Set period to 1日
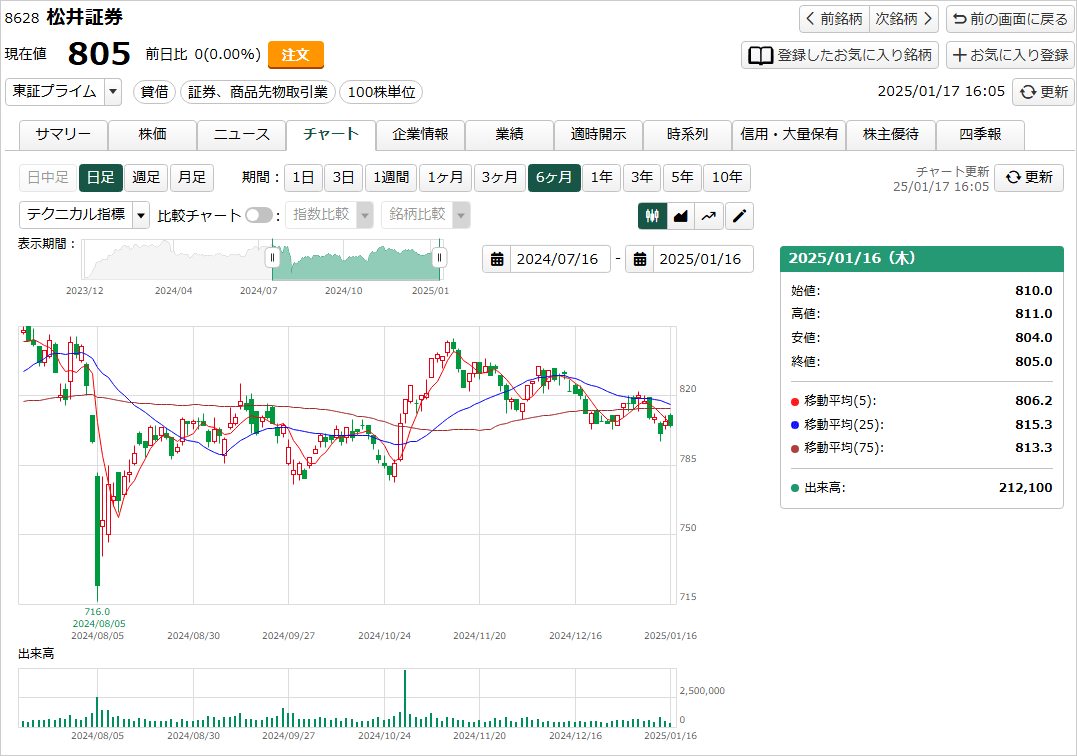 point(303,178)
